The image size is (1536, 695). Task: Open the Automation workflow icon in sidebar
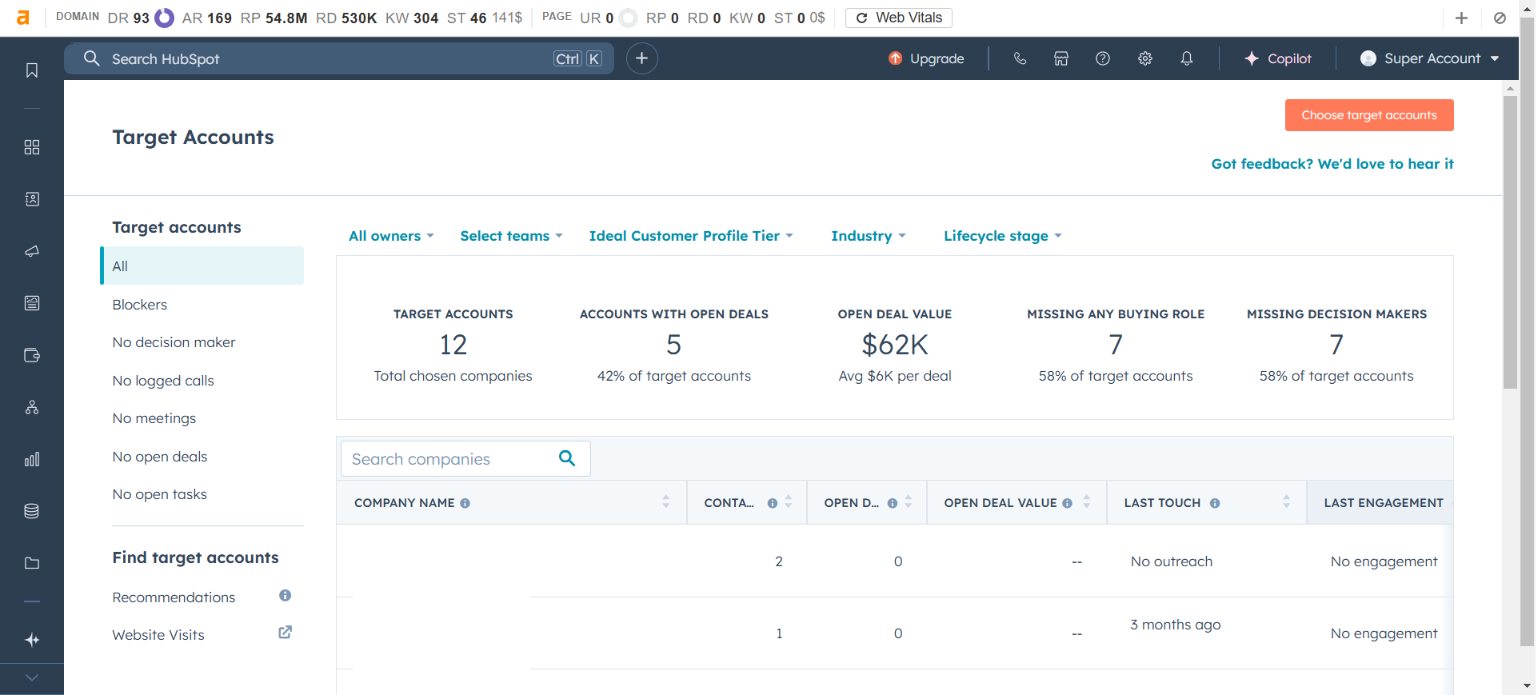(x=32, y=407)
